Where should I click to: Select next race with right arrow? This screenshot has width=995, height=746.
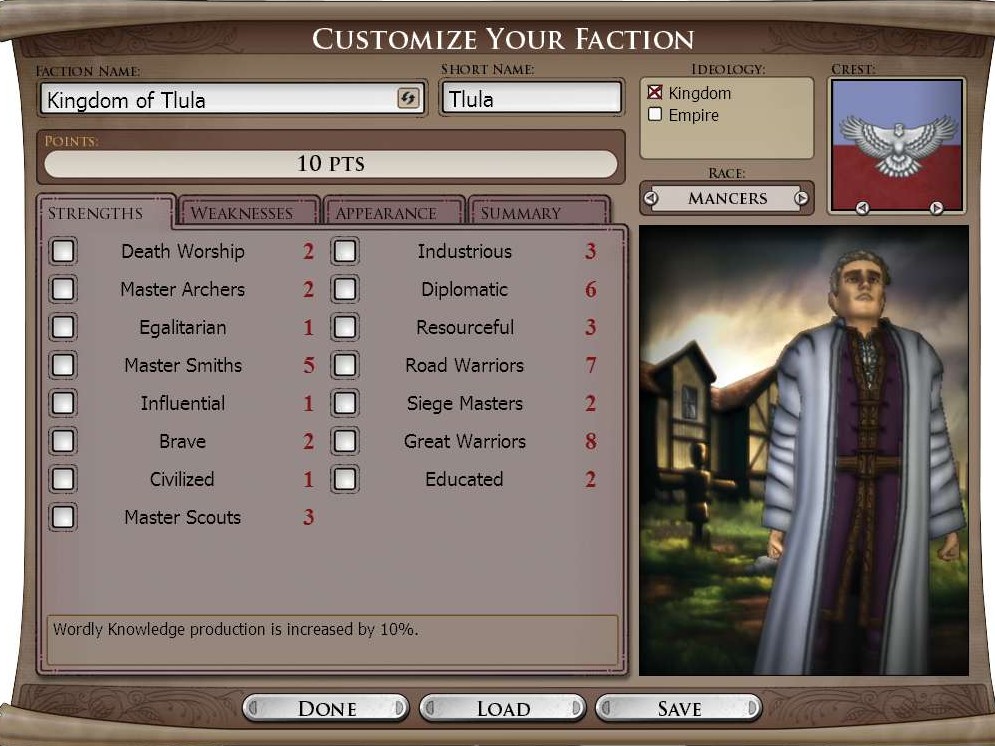pos(801,199)
